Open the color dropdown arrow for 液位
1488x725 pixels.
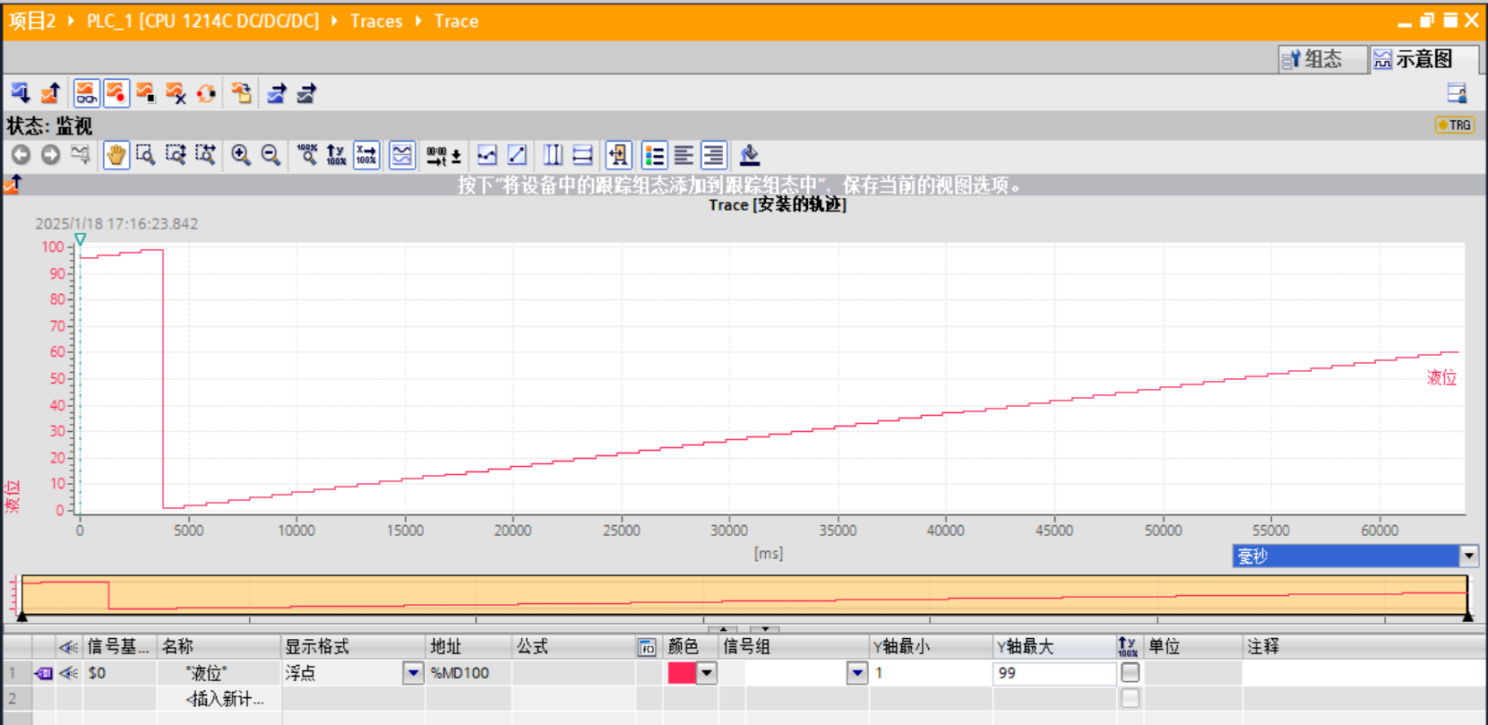tap(706, 673)
